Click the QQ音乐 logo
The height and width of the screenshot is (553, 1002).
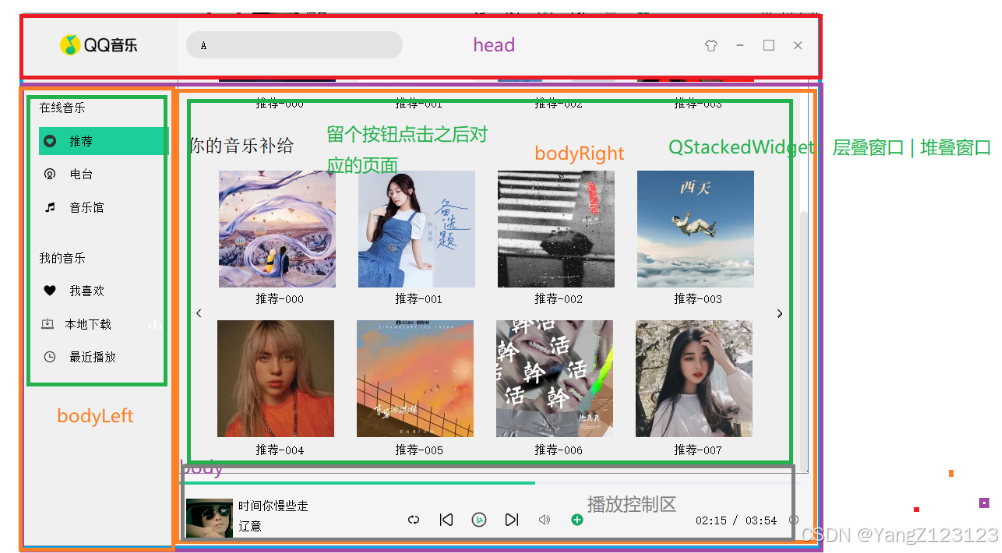[98, 45]
